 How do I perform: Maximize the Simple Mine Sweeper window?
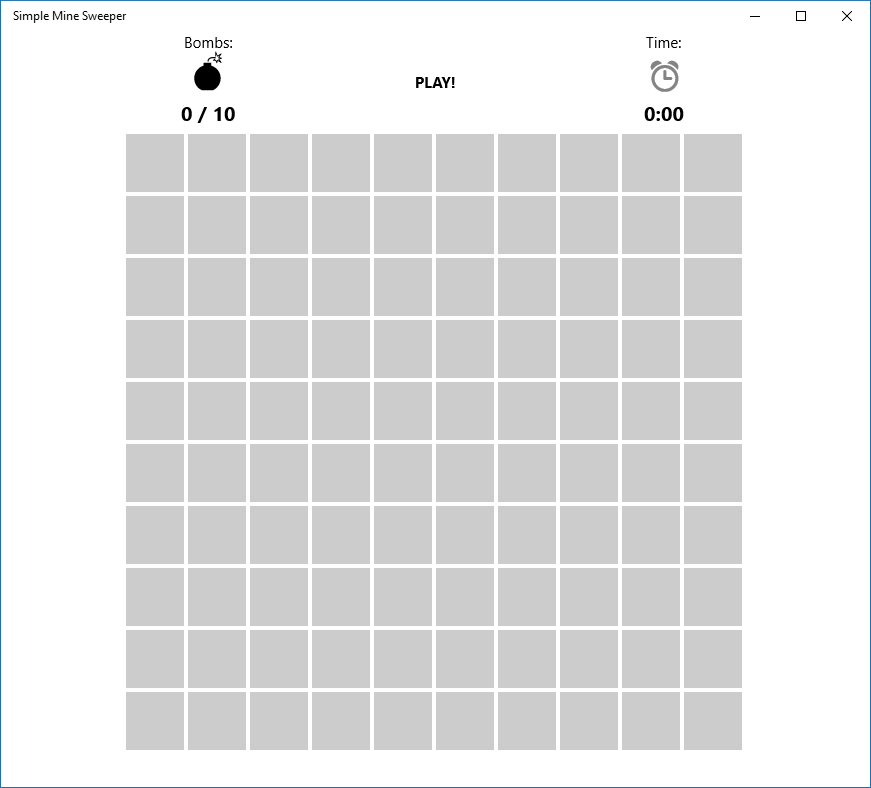click(x=800, y=16)
